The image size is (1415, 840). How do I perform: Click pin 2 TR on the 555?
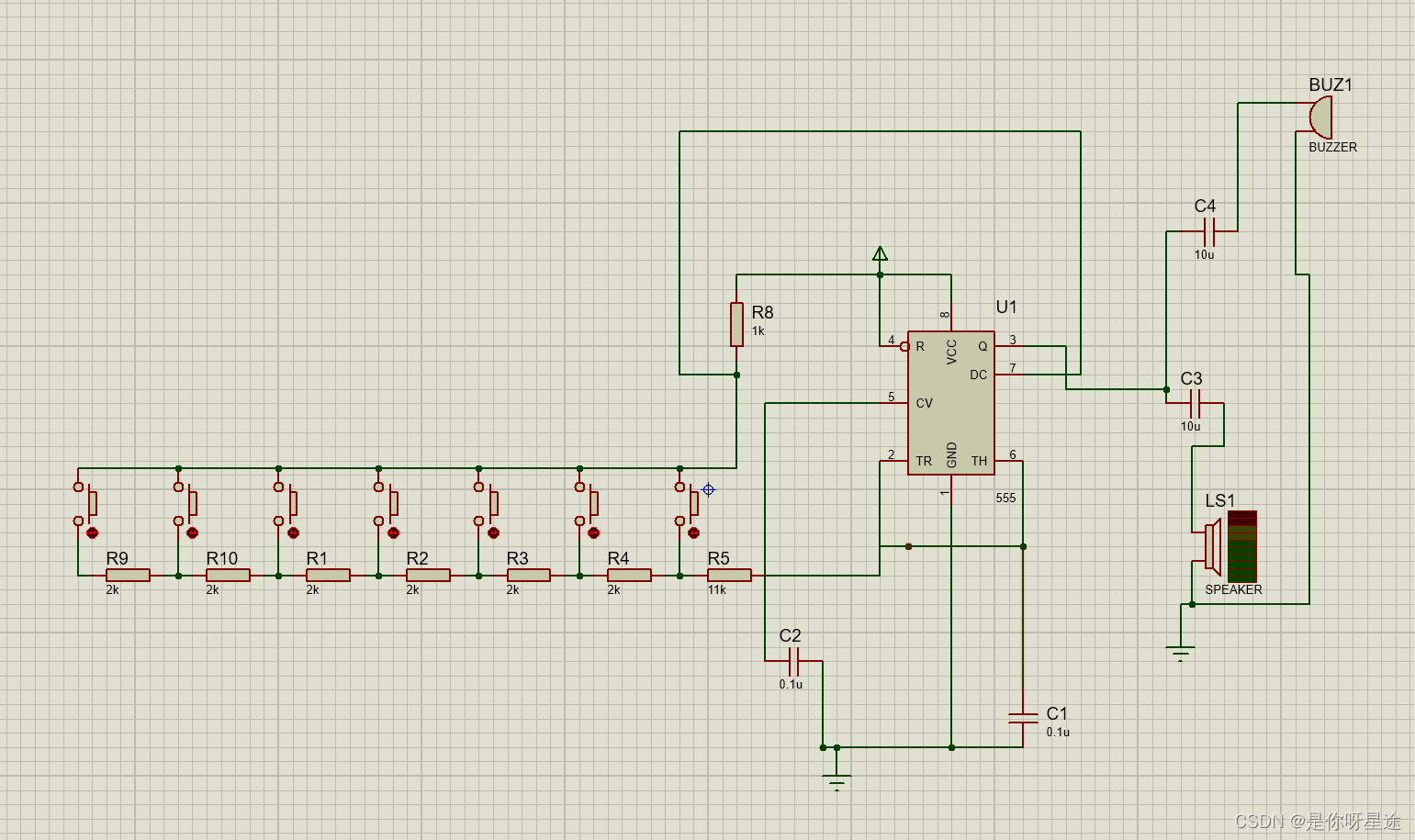tap(893, 461)
